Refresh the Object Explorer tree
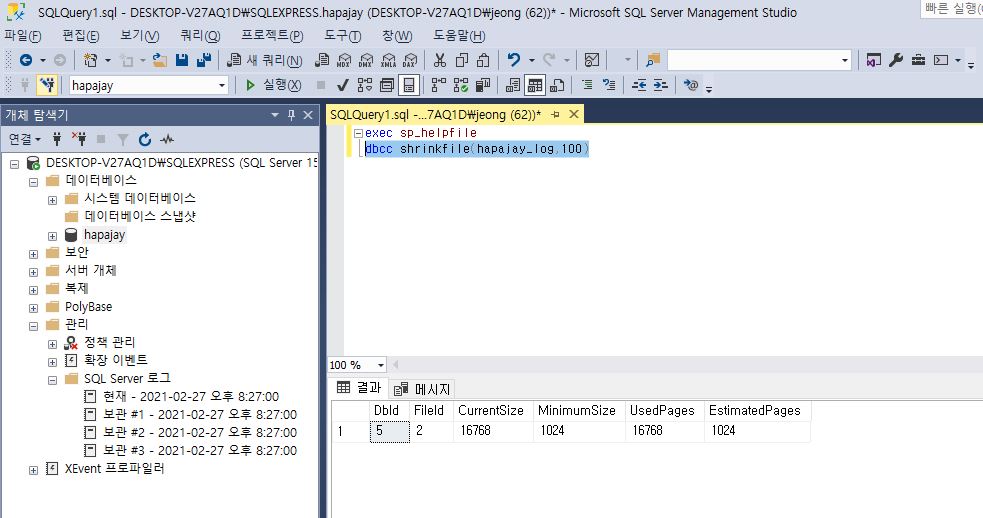The image size is (983, 518). [145, 139]
